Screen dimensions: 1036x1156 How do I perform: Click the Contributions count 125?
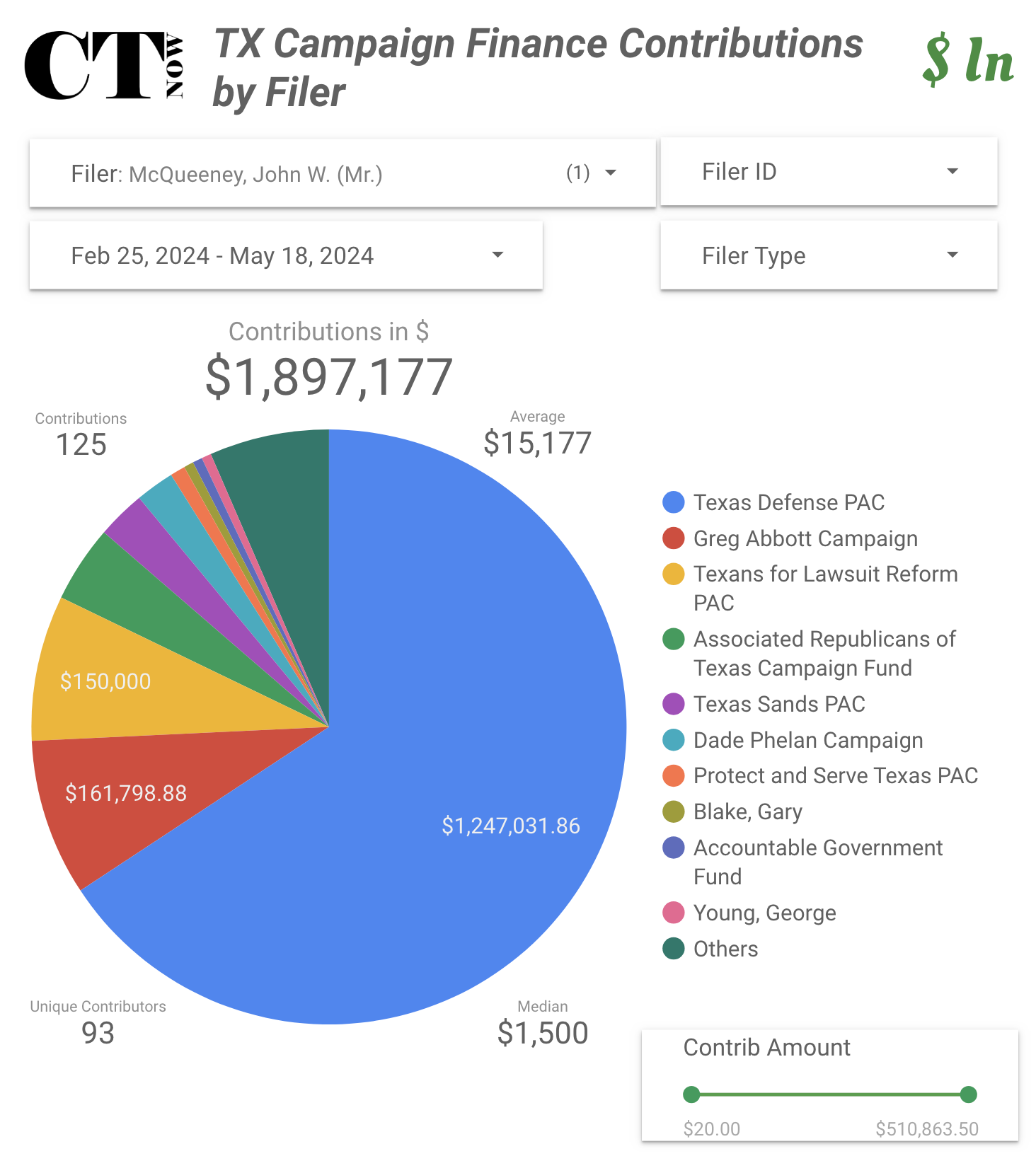tap(81, 445)
